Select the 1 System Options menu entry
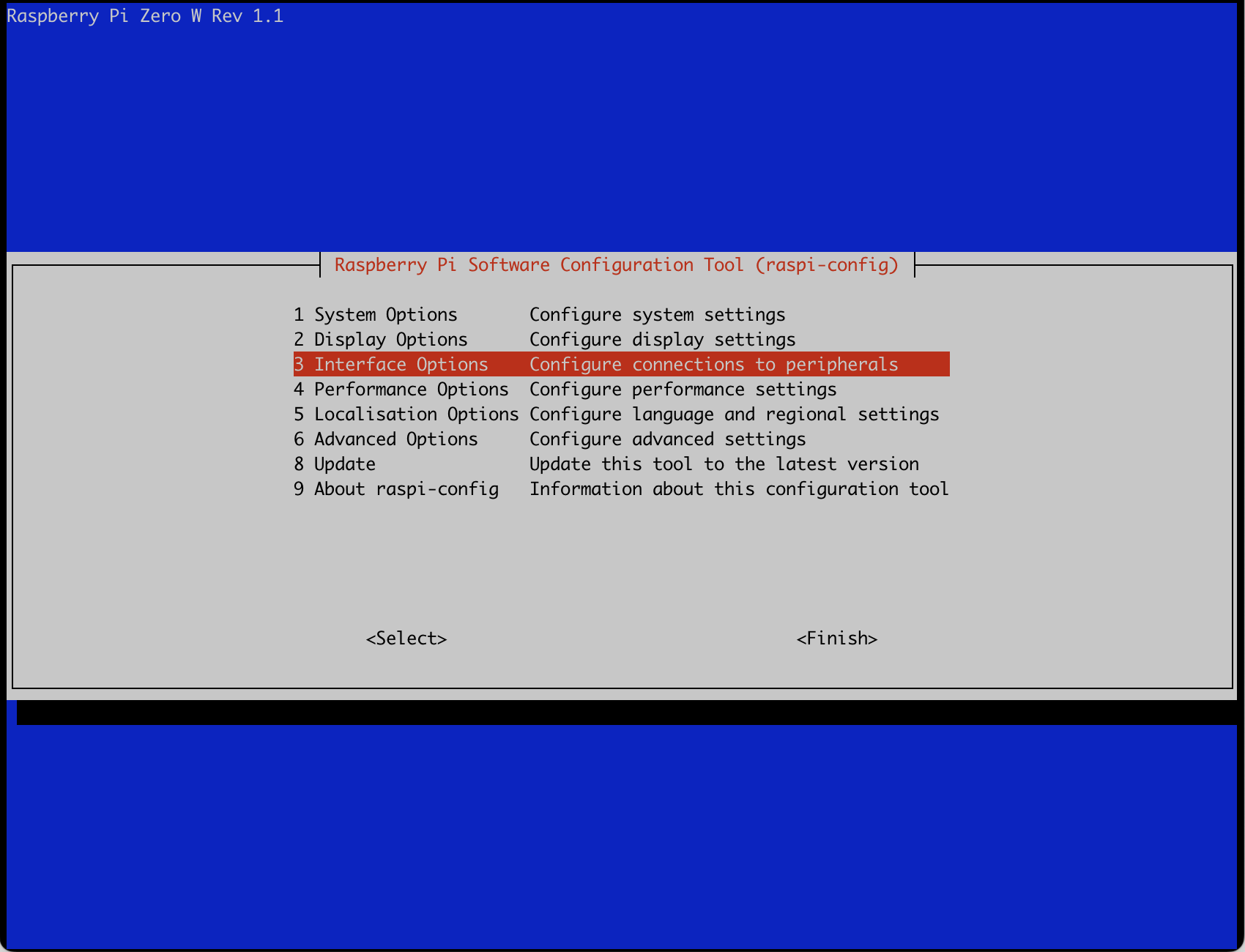Screen dimensions: 1245x952 [621, 315]
